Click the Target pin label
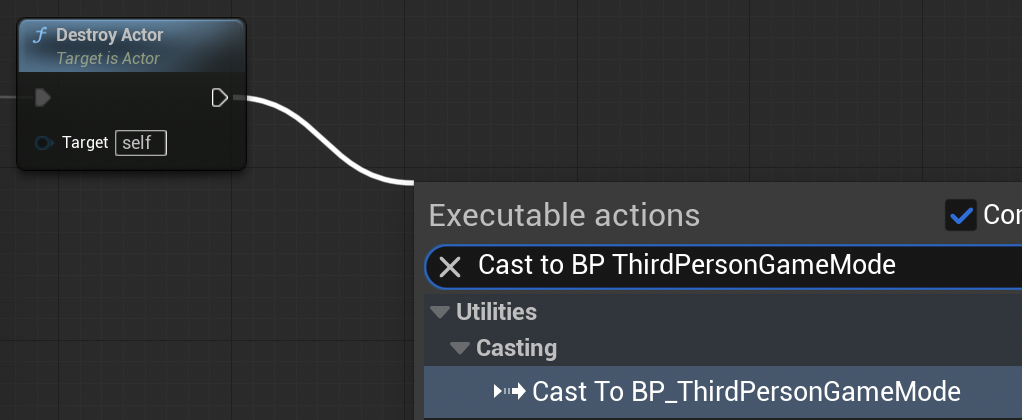Screen dimensions: 1022x420 [85, 142]
